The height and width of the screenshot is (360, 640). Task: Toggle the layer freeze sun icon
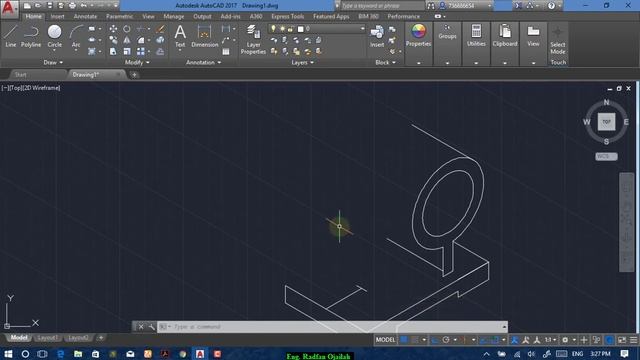coord(282,29)
